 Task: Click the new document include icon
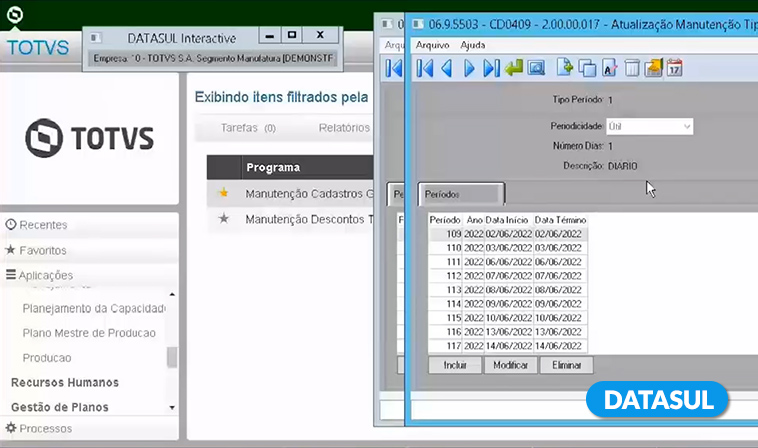(565, 68)
